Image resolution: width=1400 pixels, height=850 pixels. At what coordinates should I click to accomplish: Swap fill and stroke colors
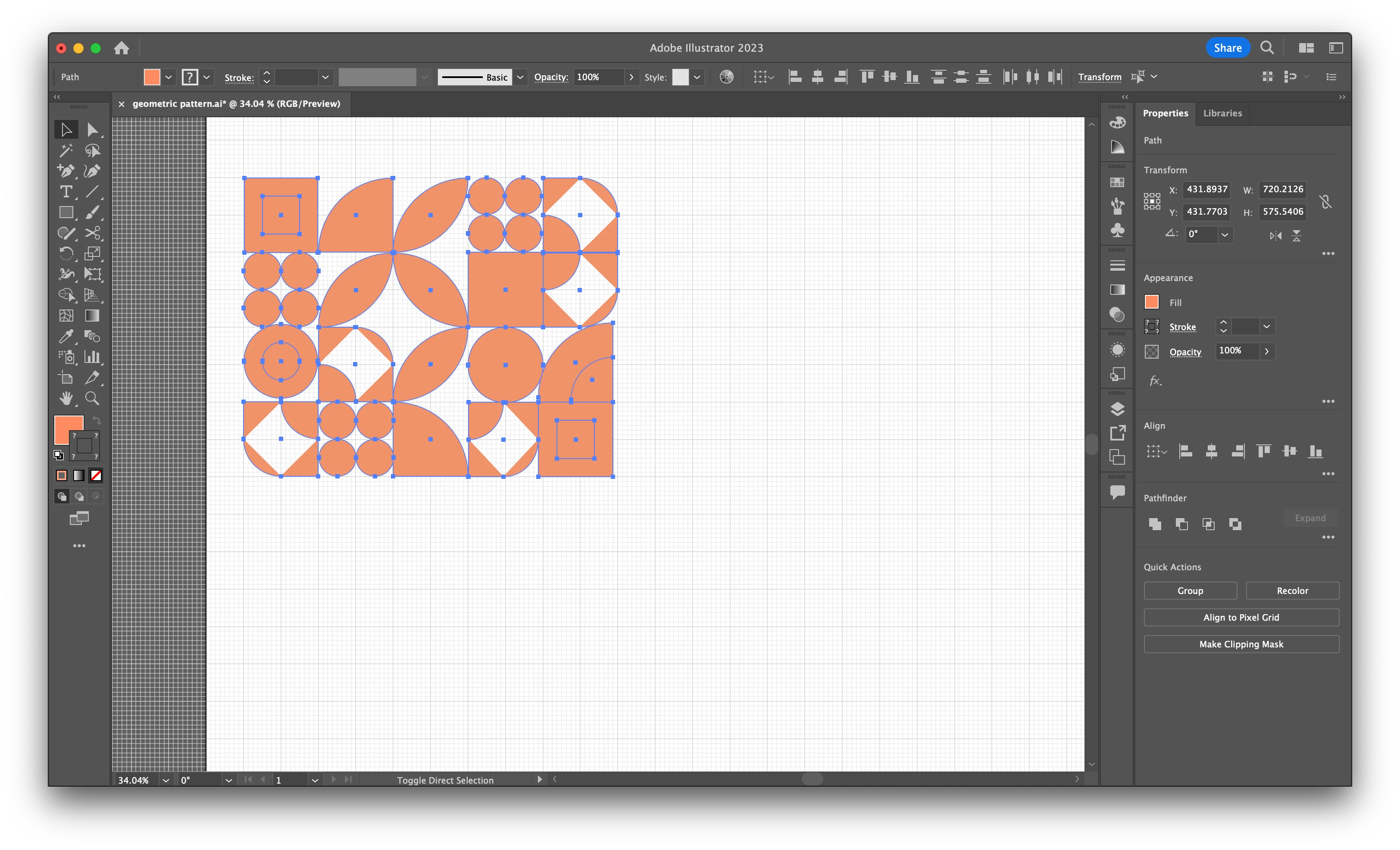(97, 421)
